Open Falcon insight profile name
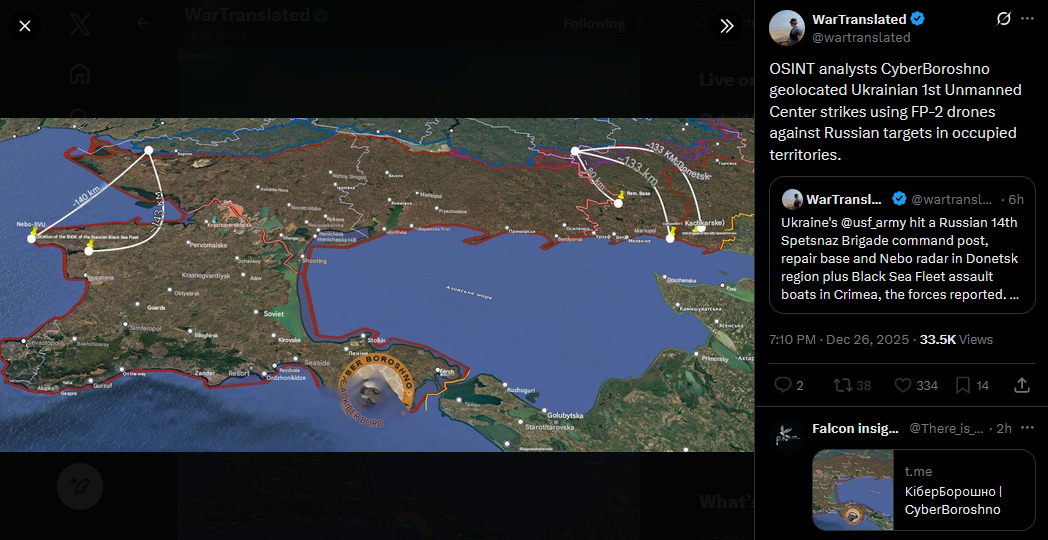Image resolution: width=1048 pixels, height=540 pixels. [856, 428]
